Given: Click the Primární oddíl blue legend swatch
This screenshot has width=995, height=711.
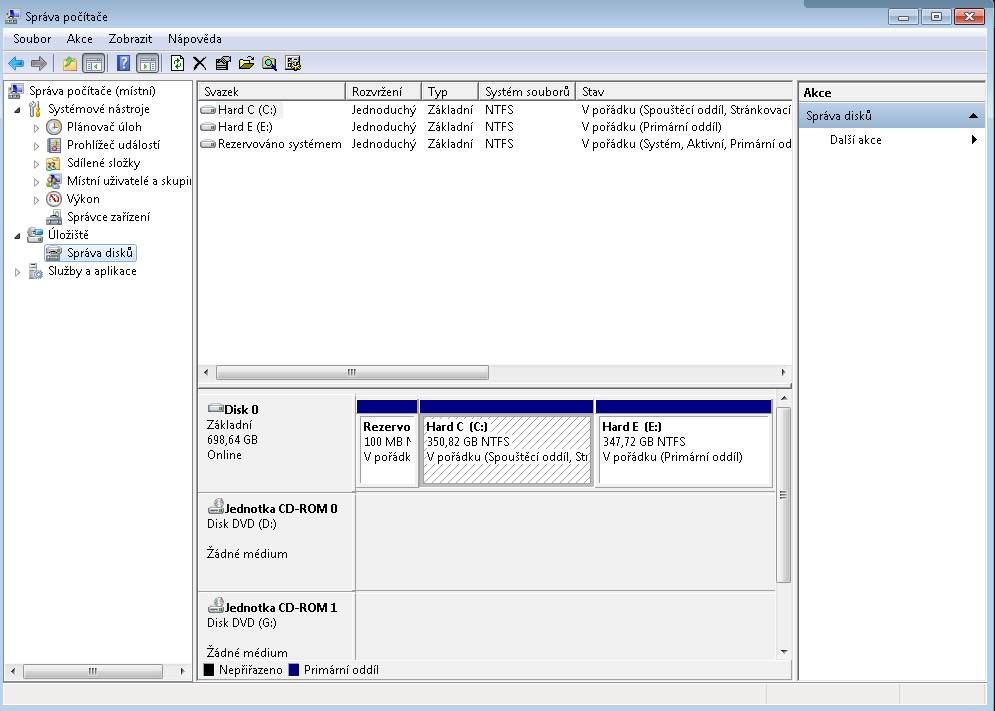Looking at the screenshot, I should click(x=294, y=670).
